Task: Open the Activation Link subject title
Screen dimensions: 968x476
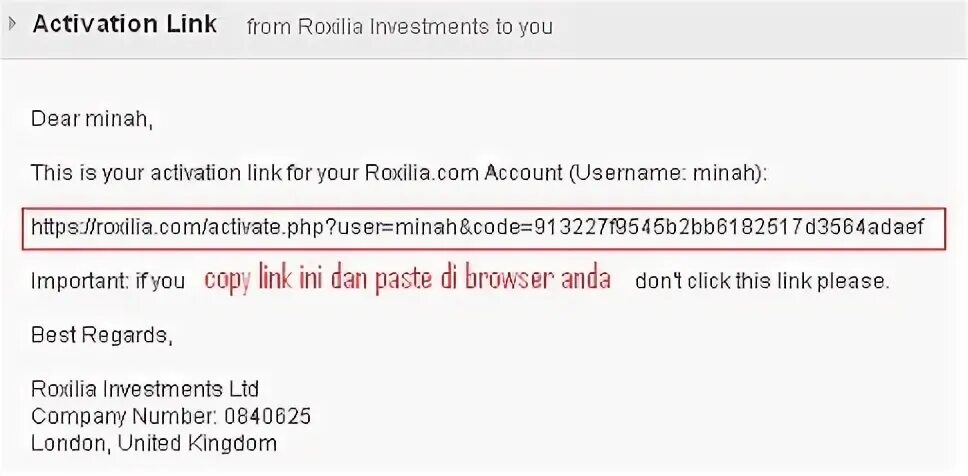Action: point(125,24)
